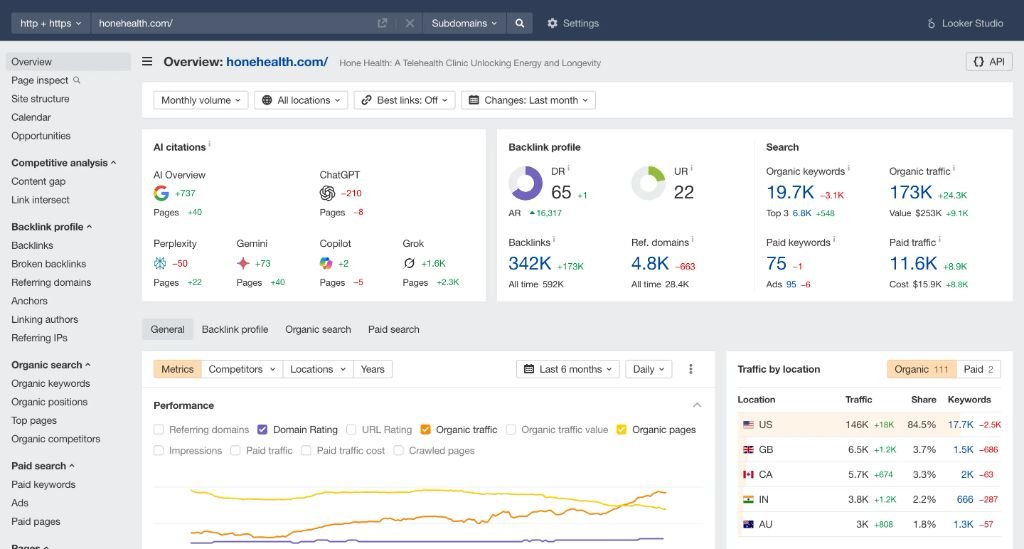Select Organic 111 traffic toggle
The width and height of the screenshot is (1024, 549).
[x=921, y=369]
